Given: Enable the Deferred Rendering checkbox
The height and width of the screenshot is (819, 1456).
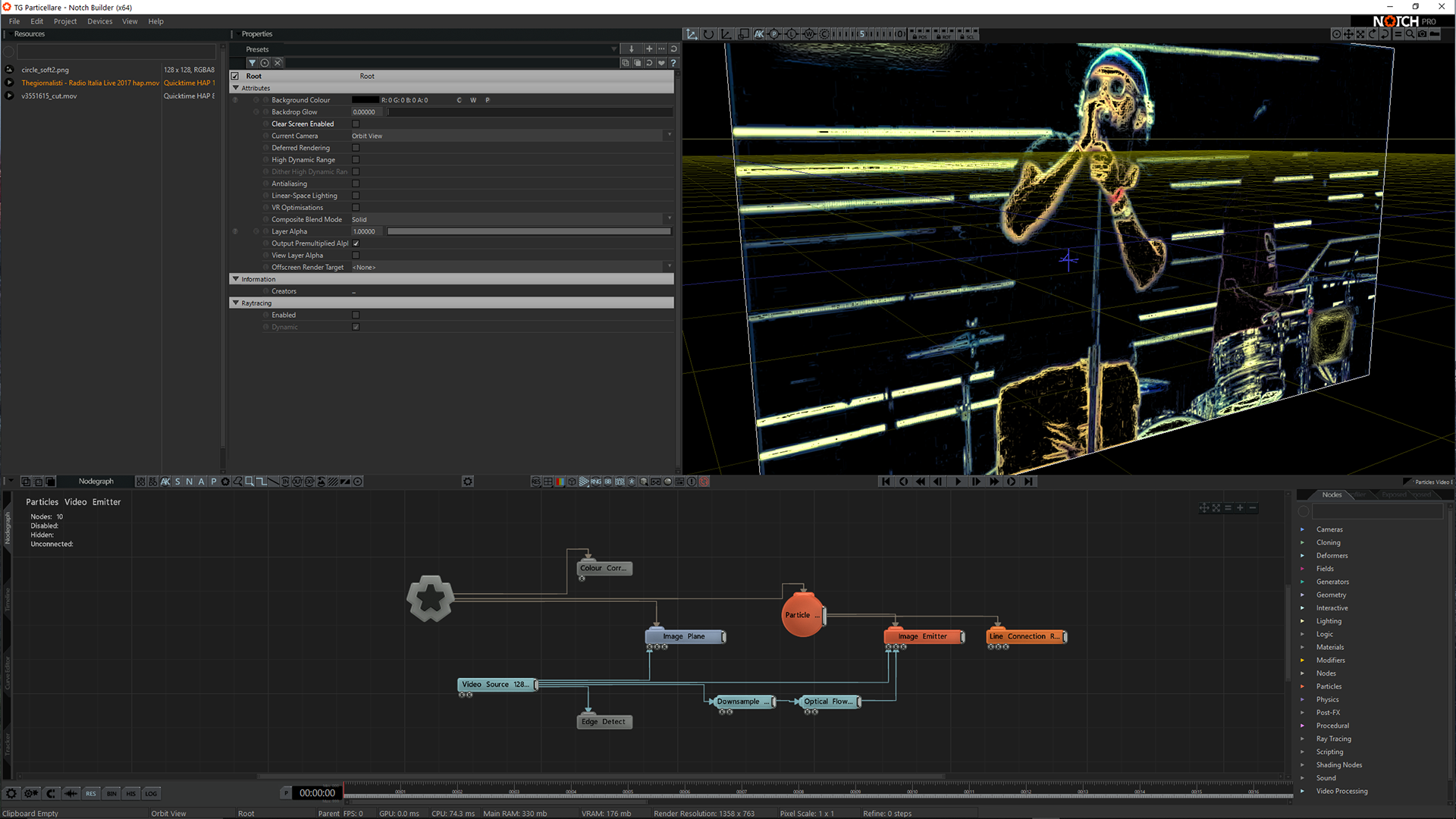Looking at the screenshot, I should pos(356,148).
